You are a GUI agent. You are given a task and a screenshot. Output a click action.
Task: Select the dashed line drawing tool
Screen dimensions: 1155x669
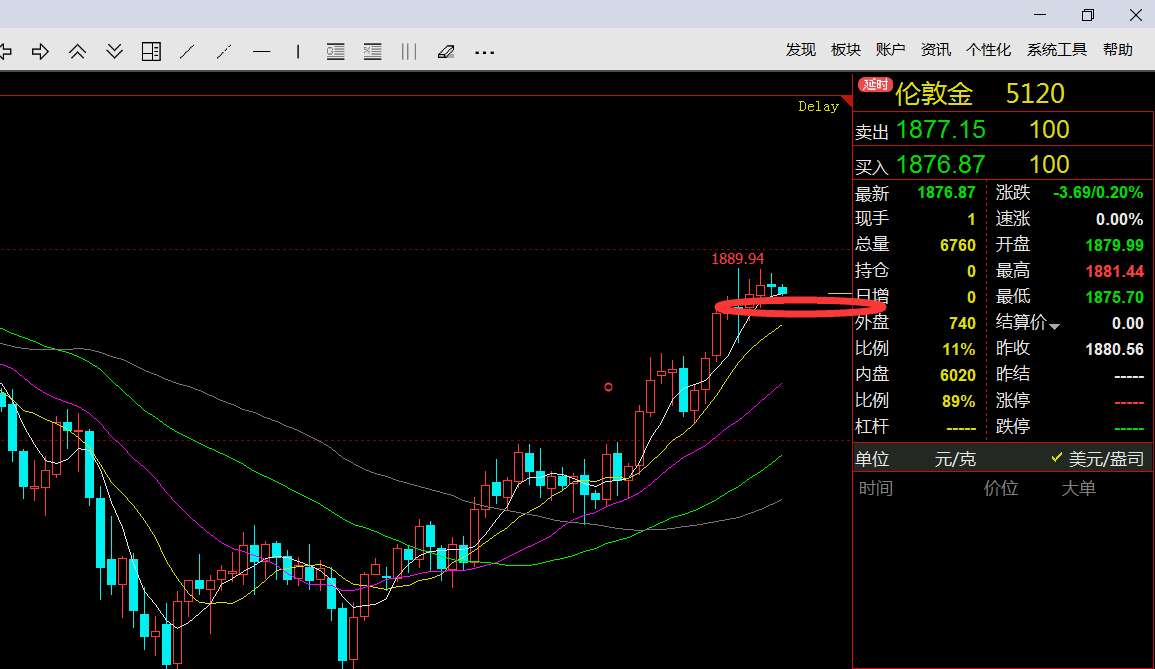click(225, 51)
